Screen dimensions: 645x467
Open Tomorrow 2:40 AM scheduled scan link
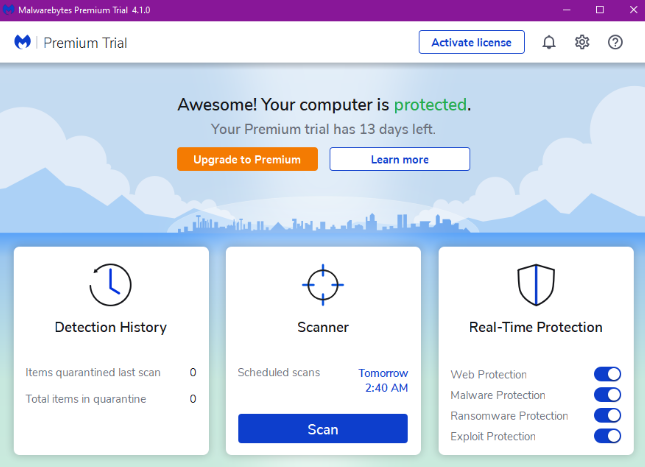(383, 380)
